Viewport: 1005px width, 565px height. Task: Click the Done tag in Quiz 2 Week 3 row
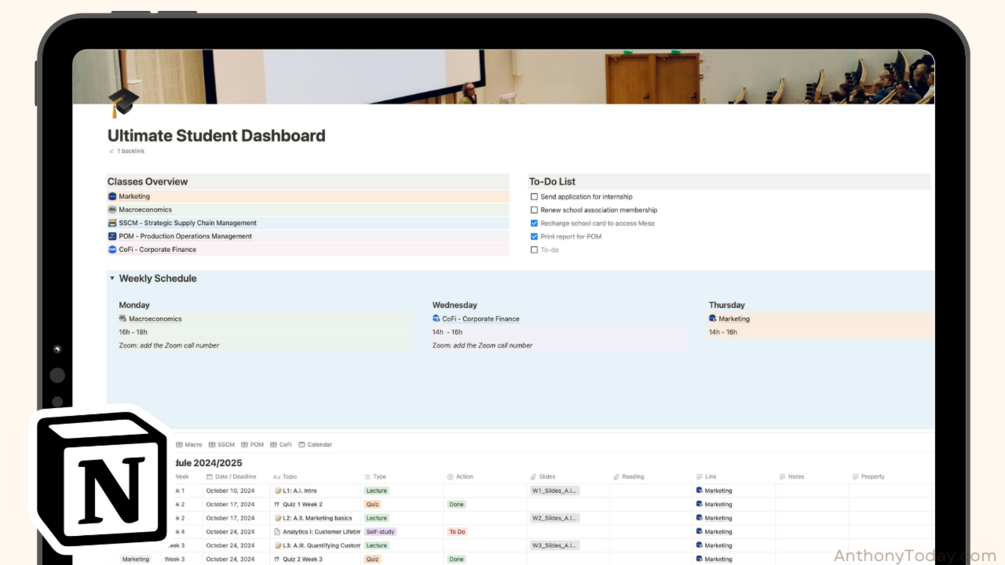coord(456,559)
